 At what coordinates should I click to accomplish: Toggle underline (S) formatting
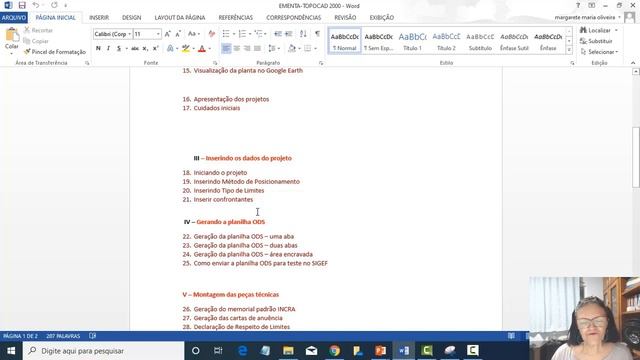pos(119,49)
